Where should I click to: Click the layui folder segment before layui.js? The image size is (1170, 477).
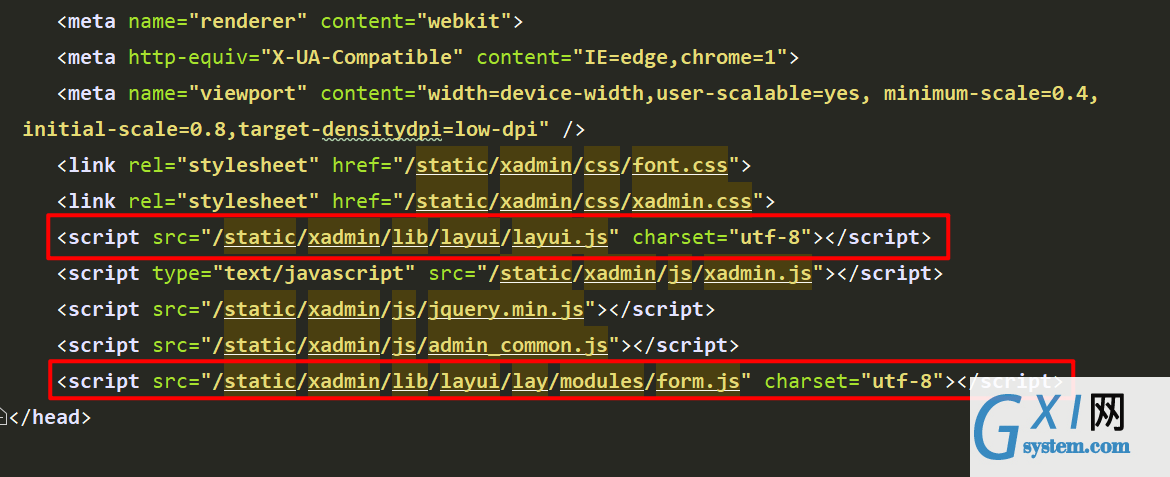pos(470,237)
